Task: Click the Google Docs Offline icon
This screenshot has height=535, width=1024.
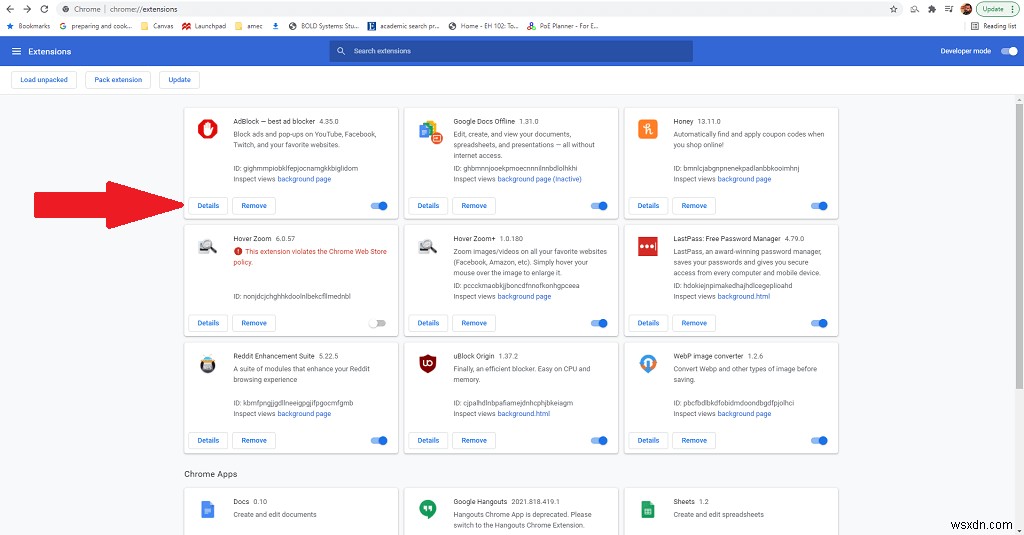Action: [x=430, y=132]
